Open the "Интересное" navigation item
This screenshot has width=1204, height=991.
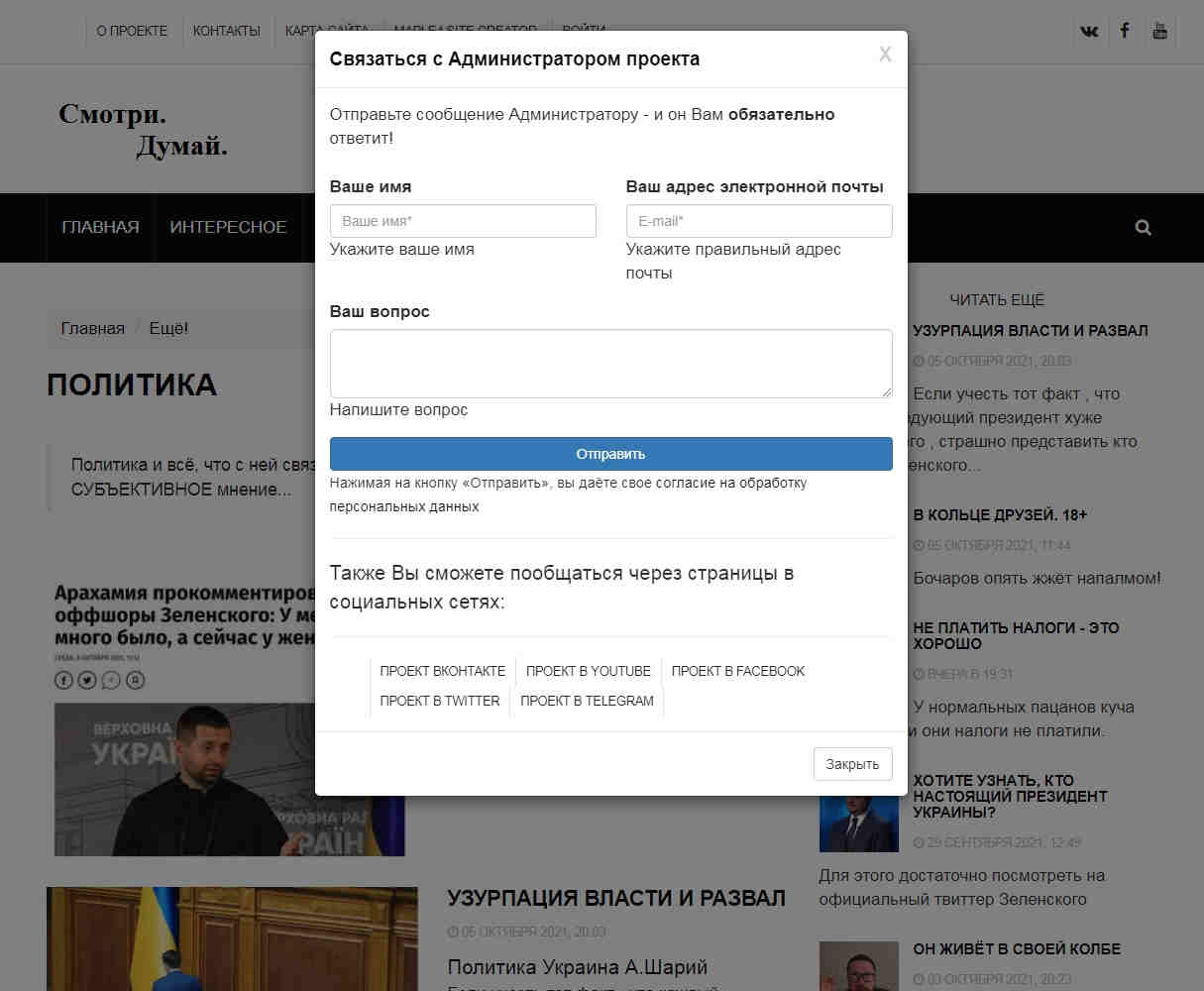click(228, 227)
